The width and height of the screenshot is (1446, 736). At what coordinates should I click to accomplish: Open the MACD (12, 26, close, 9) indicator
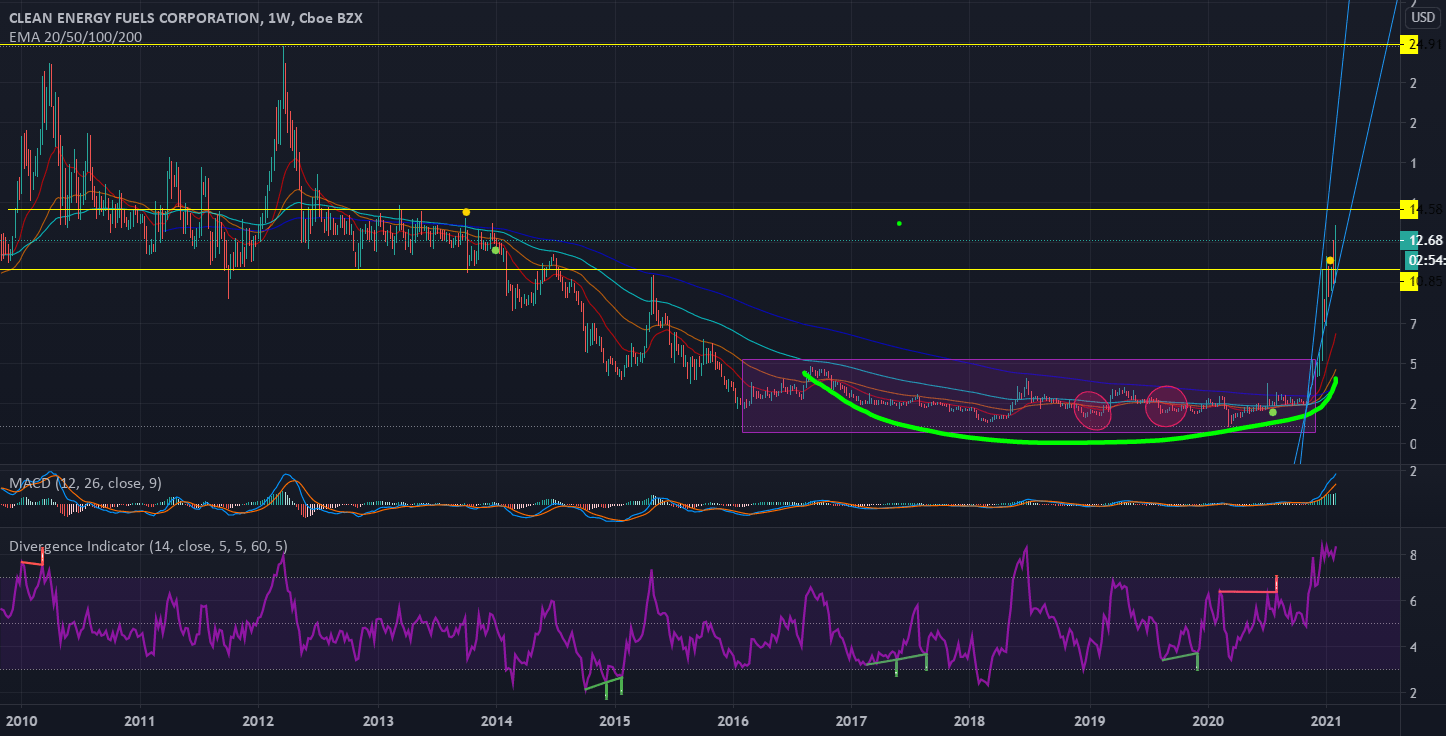coord(85,483)
